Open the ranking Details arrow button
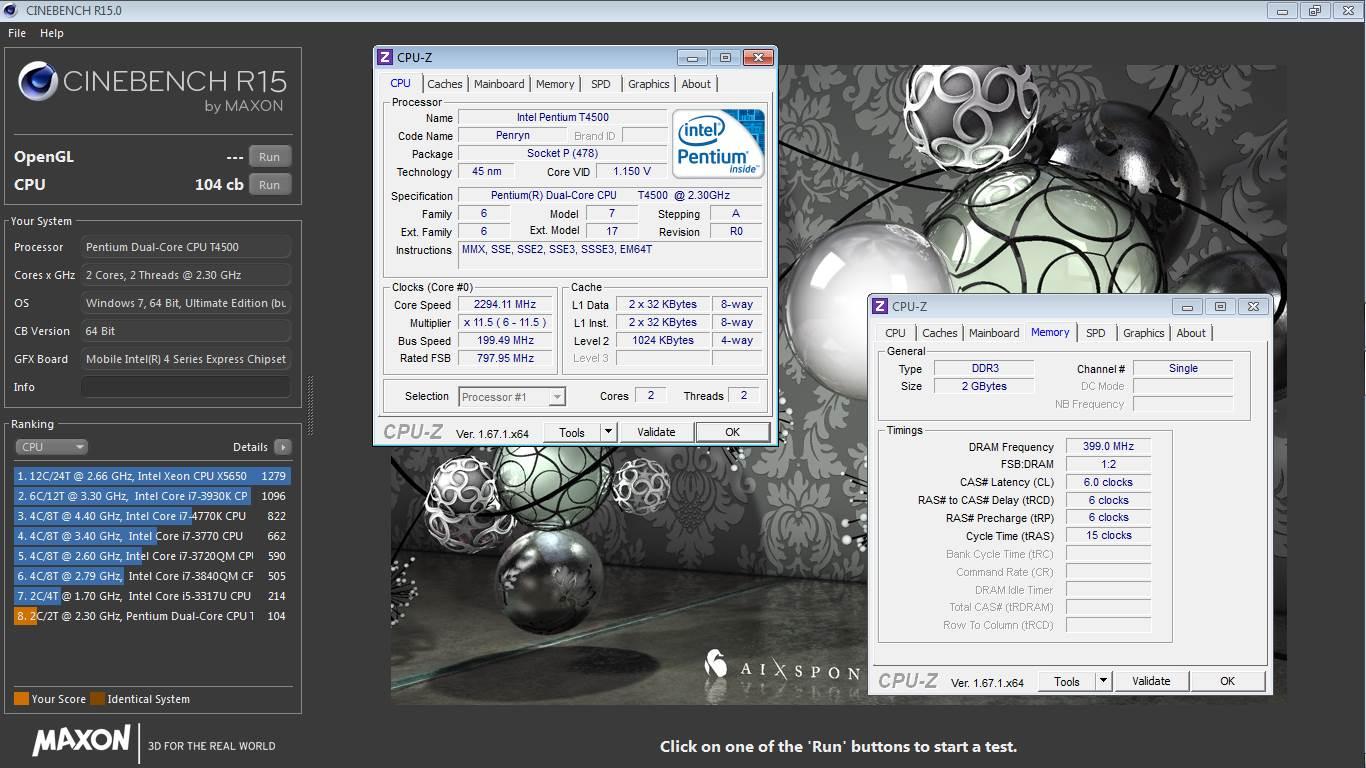Image resolution: width=1366 pixels, height=768 pixels. (283, 447)
